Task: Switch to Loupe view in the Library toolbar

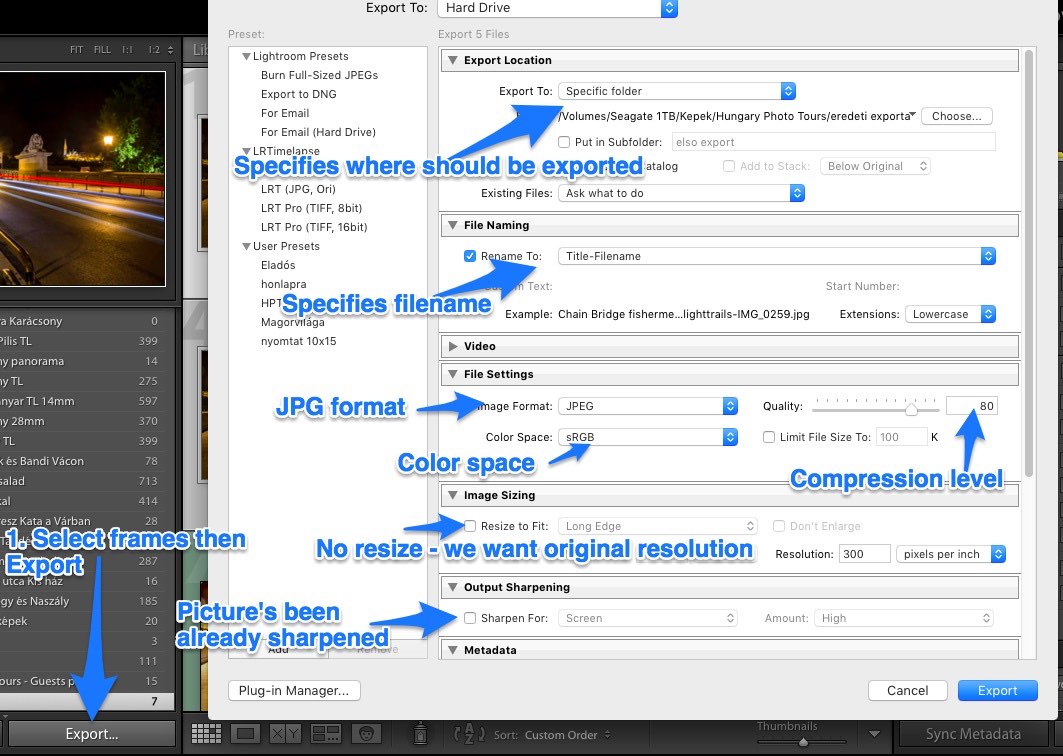Action: 245,734
